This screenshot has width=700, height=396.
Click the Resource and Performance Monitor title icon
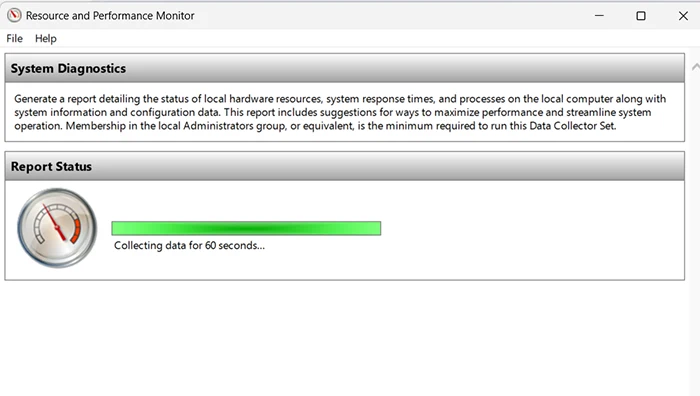(14, 16)
